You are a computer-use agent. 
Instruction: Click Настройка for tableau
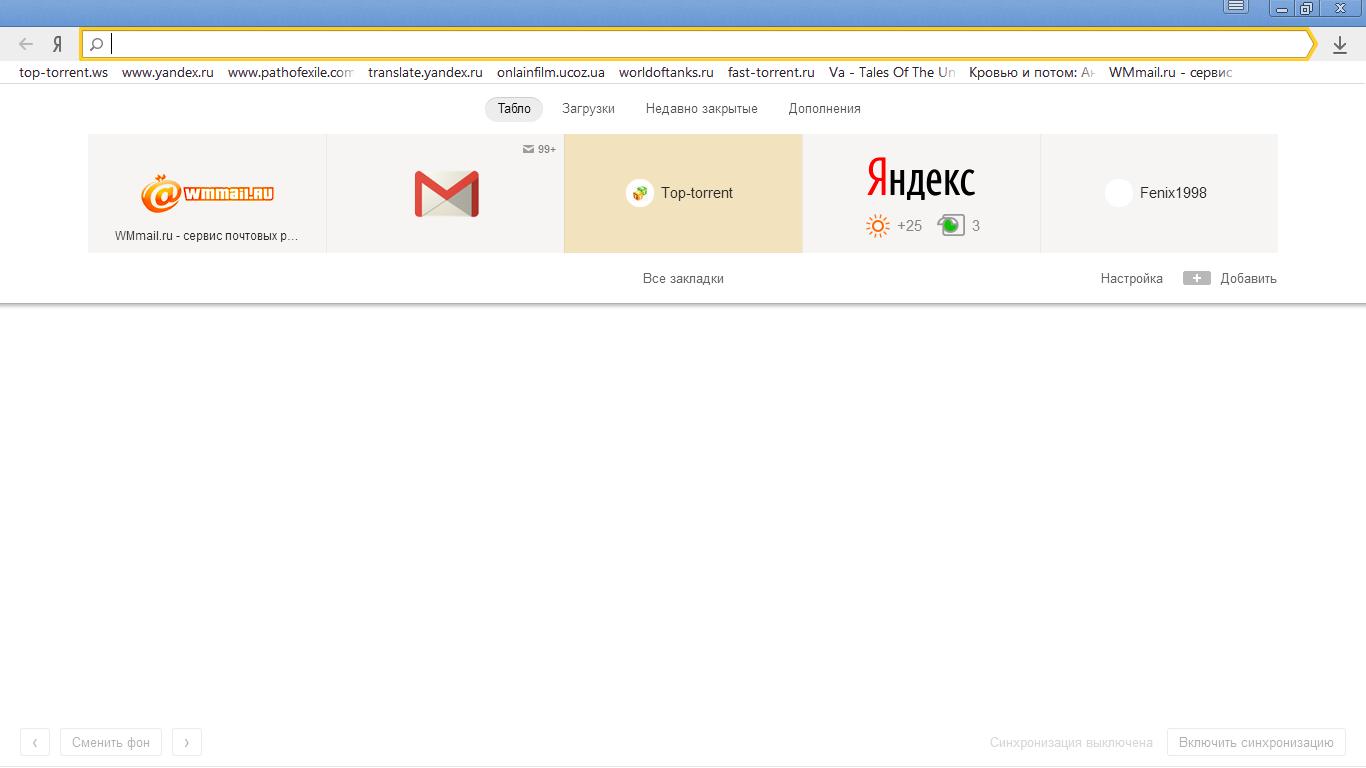pos(1132,279)
